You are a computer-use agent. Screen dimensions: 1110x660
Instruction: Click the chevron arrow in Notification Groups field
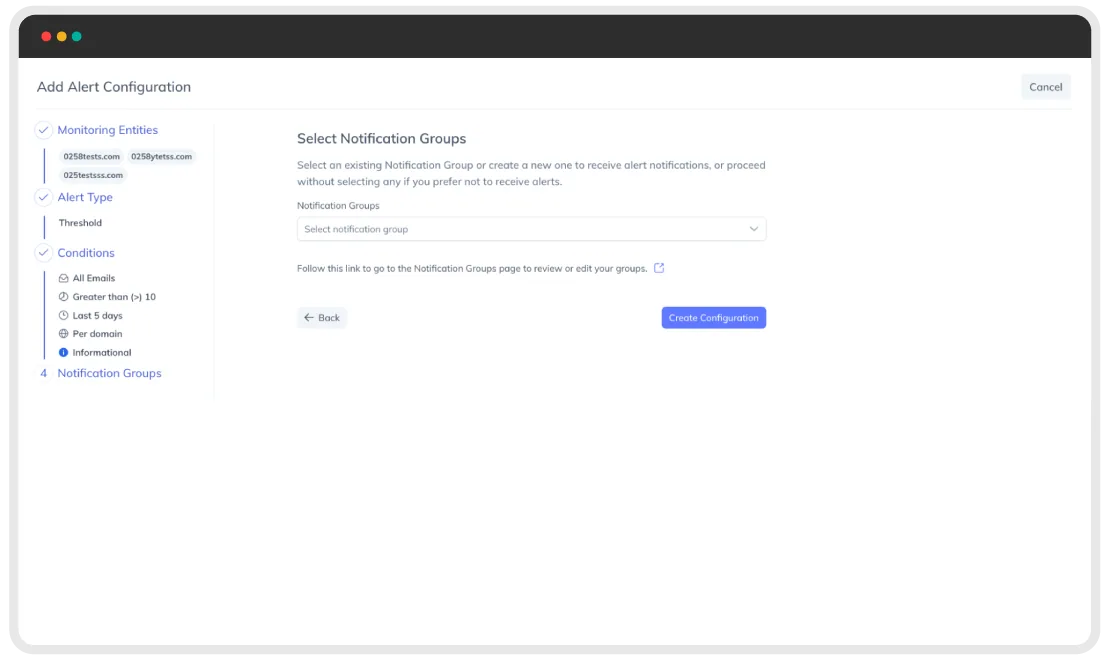pyautogui.click(x=753, y=229)
